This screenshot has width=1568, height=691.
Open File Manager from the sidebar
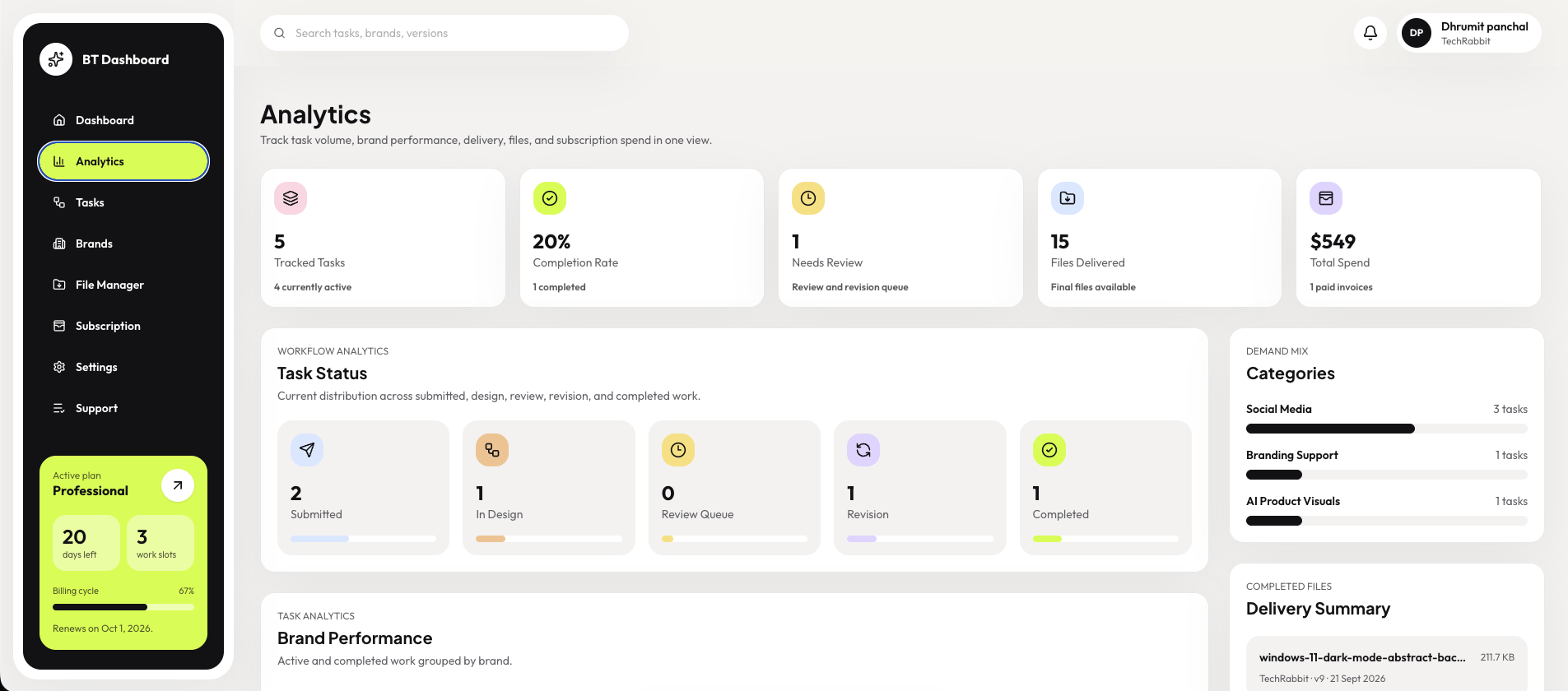coord(123,285)
